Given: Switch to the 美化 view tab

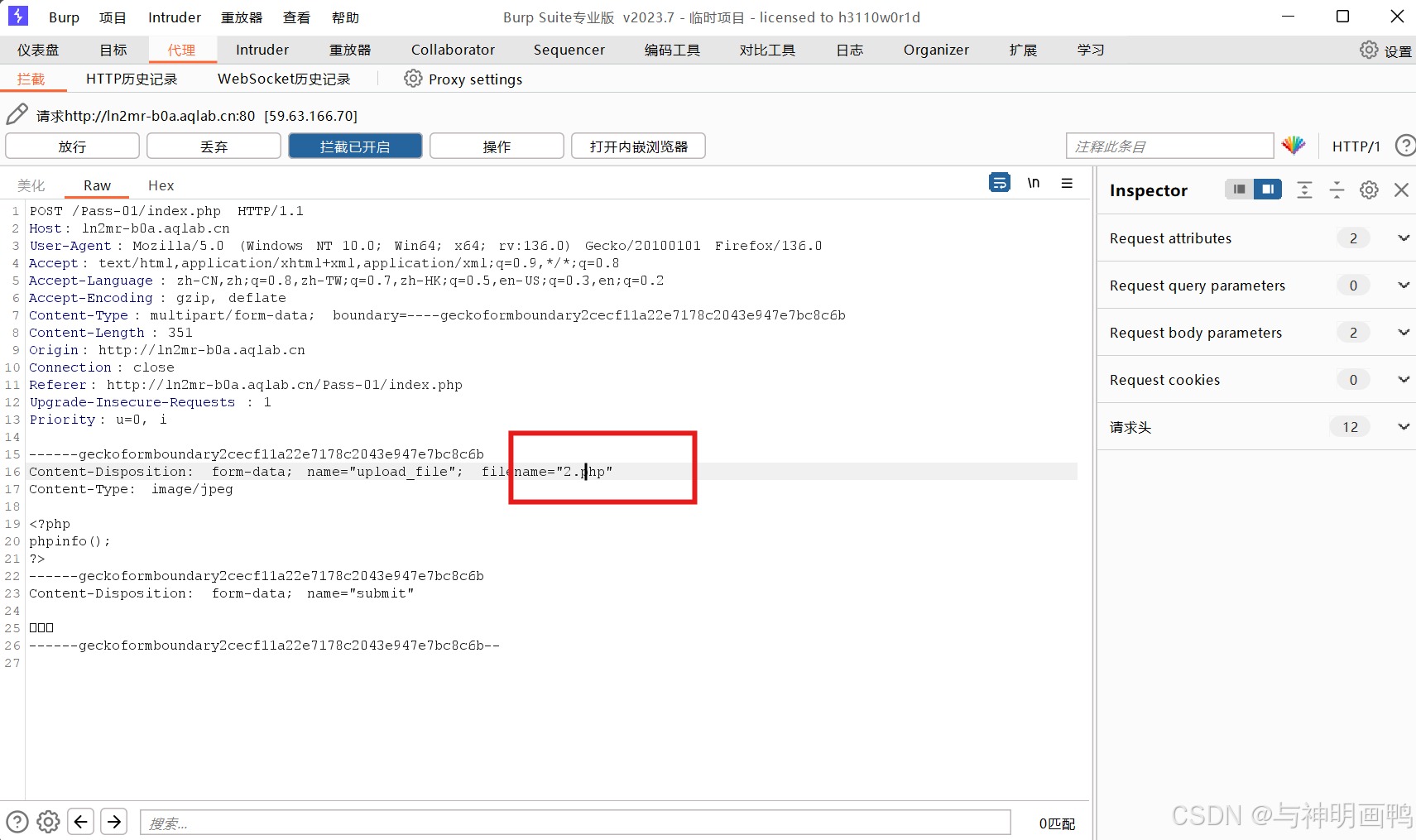Looking at the screenshot, I should (31, 185).
